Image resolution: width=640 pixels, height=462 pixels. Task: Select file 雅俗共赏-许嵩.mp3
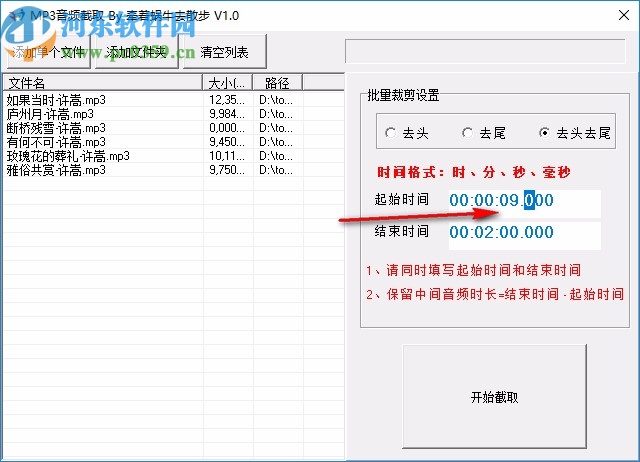point(56,170)
